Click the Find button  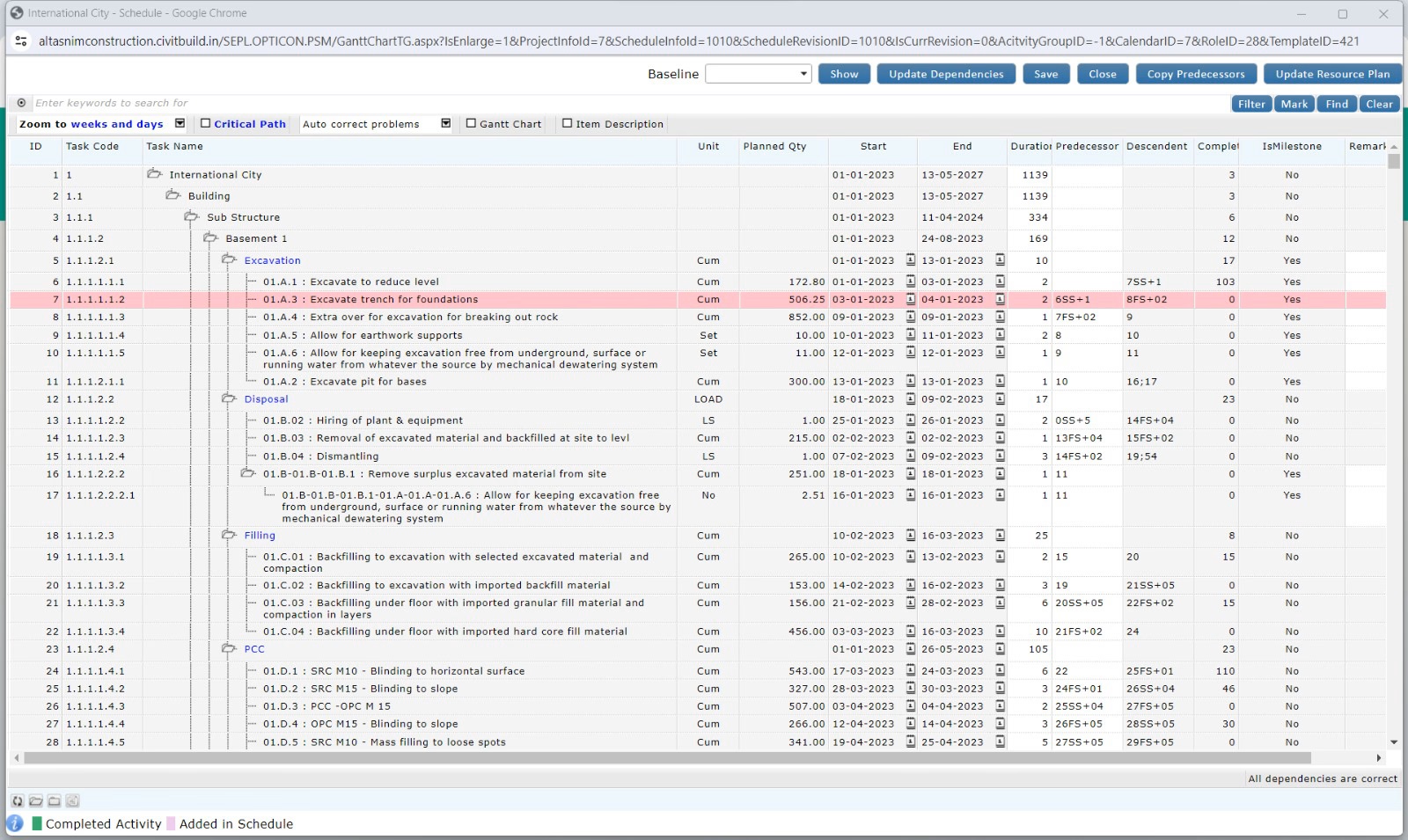tap(1337, 104)
